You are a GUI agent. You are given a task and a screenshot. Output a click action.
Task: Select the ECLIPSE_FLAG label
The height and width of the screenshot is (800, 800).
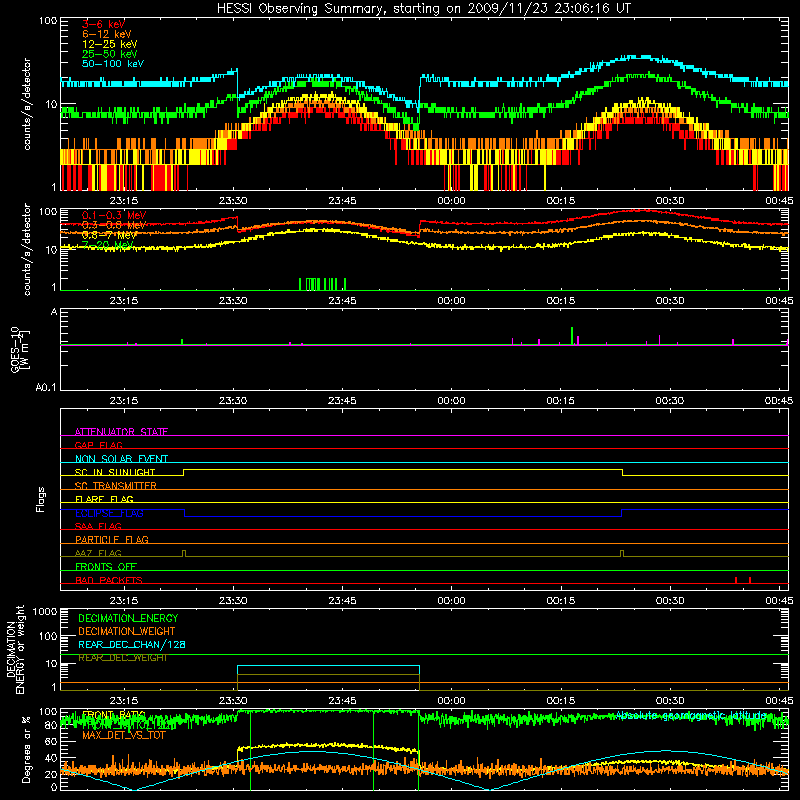(109, 513)
